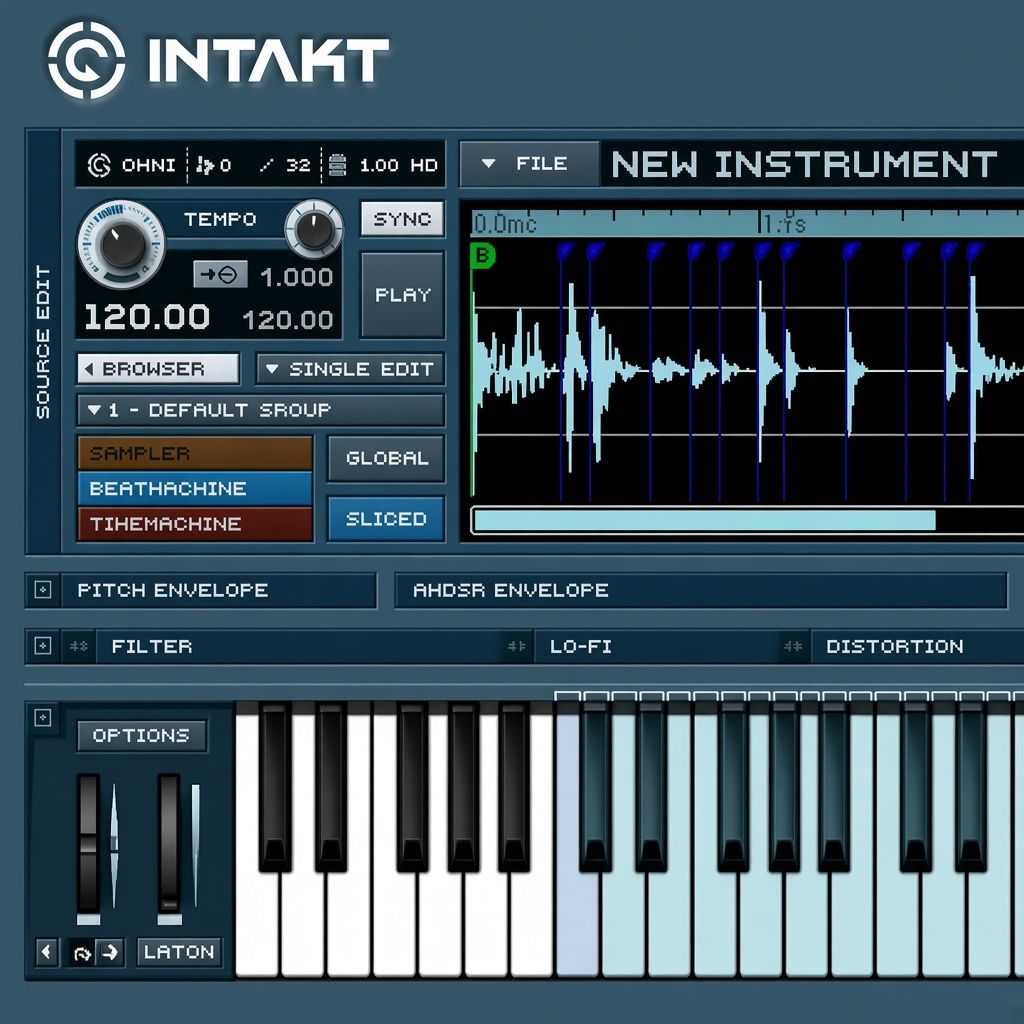Click the large Tempo knob
This screenshot has height=1024, width=1024.
(121, 246)
